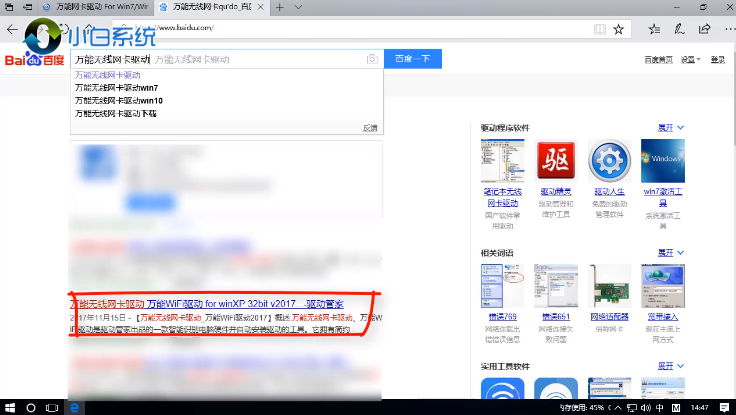Open the 14:47 clock in tray
The height and width of the screenshot is (415, 736).
pos(699,407)
